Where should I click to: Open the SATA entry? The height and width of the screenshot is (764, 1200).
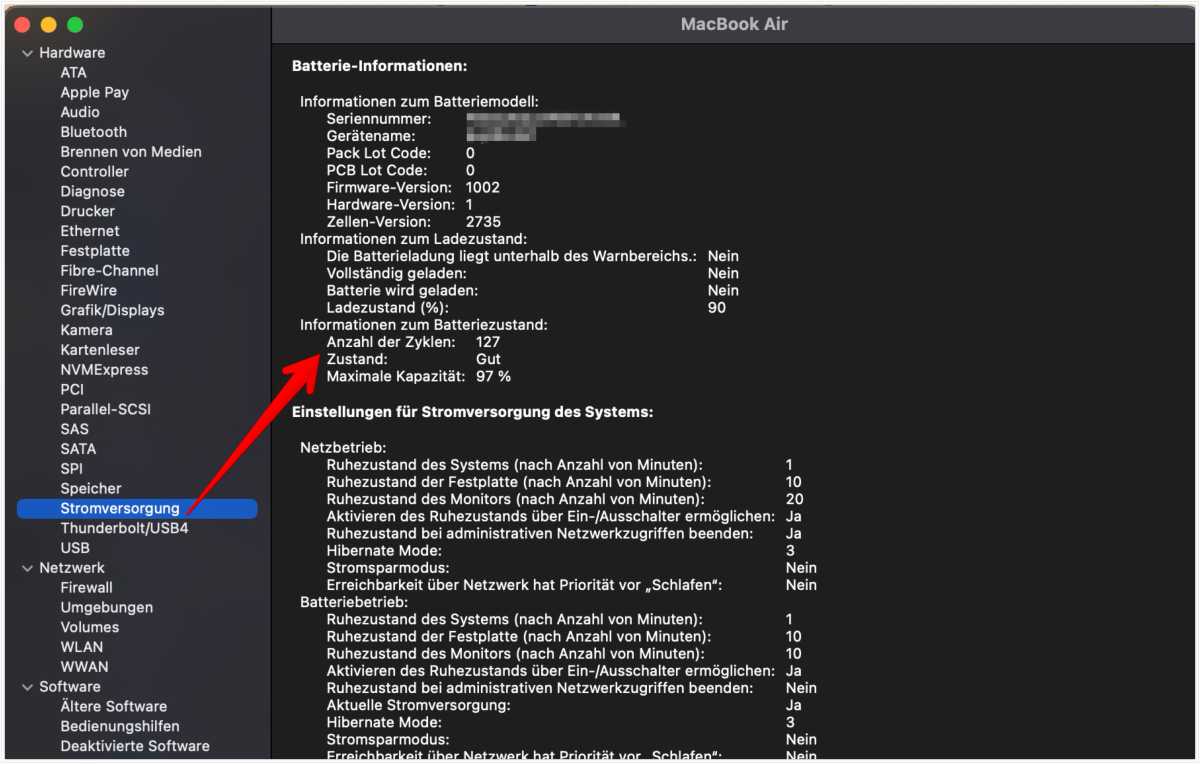[78, 449]
